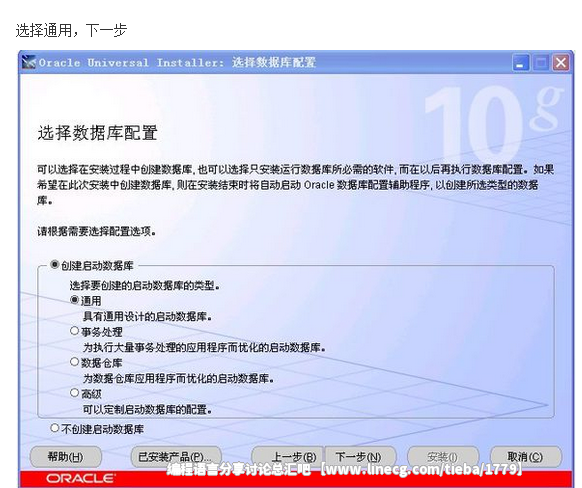The height and width of the screenshot is (488, 582).
Task: Select the 事务处理 radio option
Action: [x=75, y=331]
